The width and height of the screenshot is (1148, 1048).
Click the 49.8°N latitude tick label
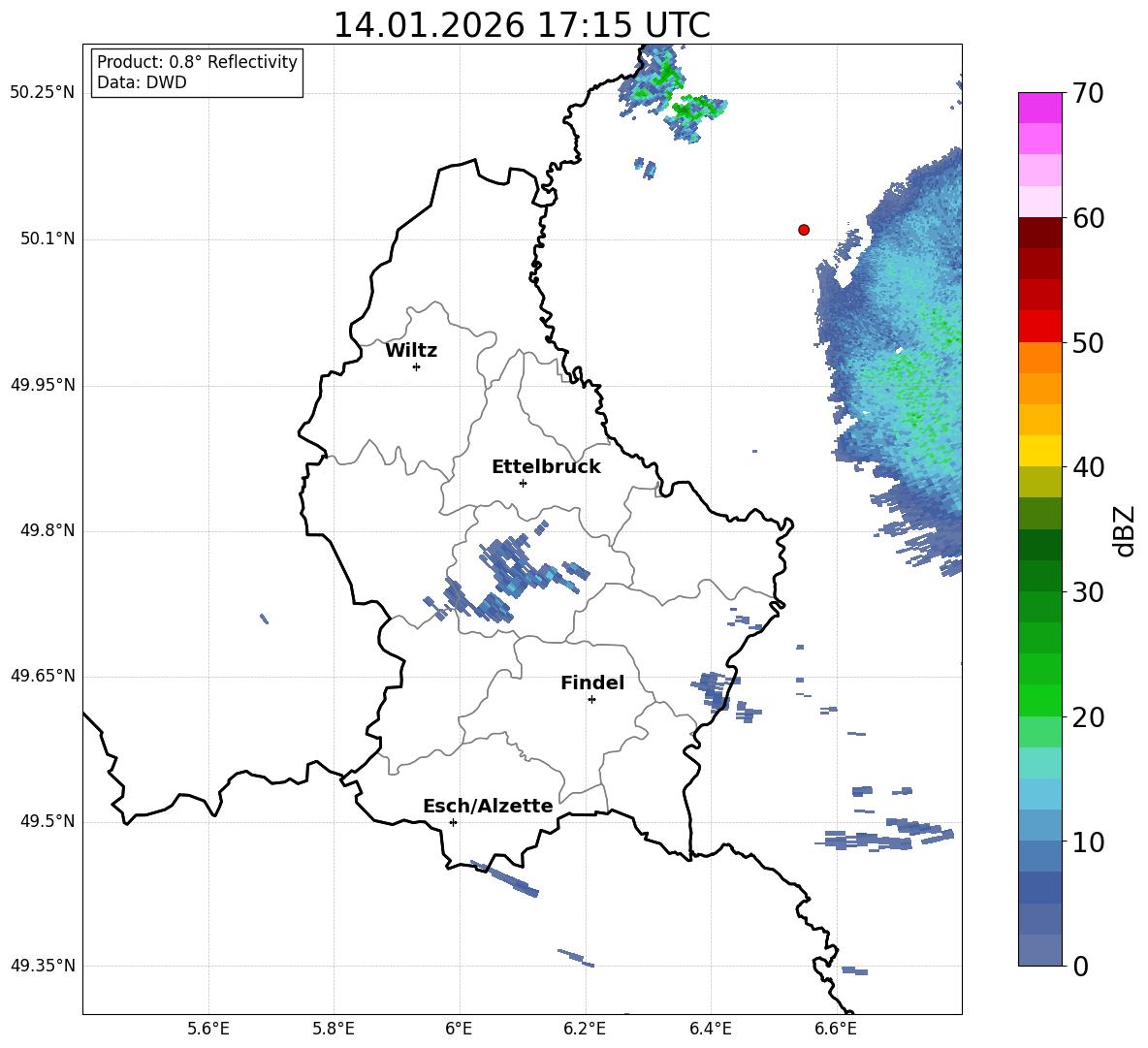coord(48,530)
